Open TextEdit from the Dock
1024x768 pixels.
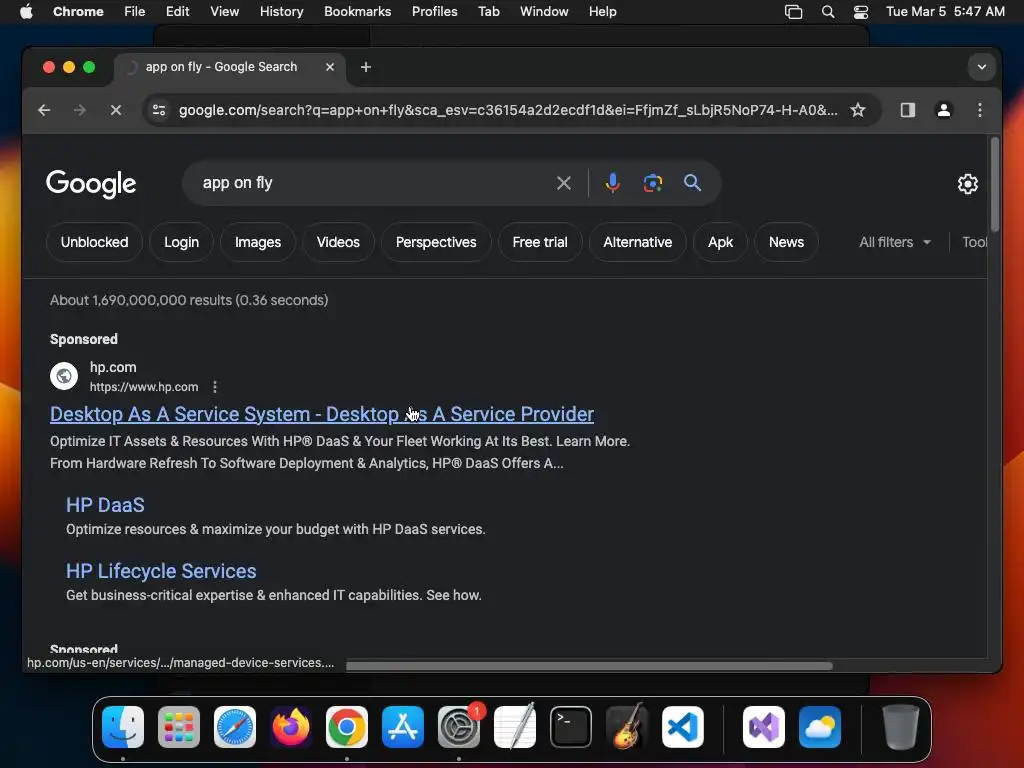(515, 727)
